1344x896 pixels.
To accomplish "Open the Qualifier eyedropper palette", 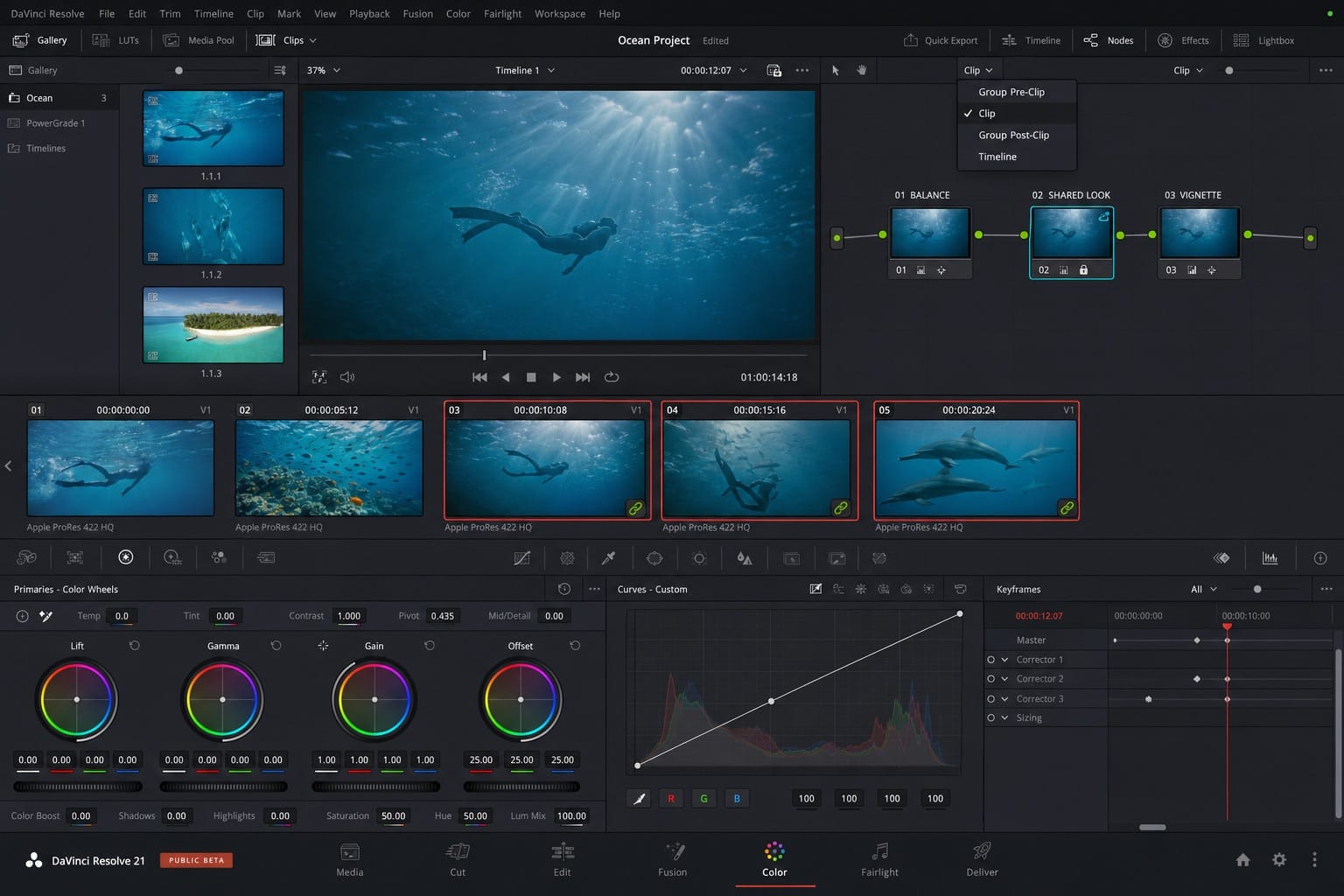I will tap(609, 557).
